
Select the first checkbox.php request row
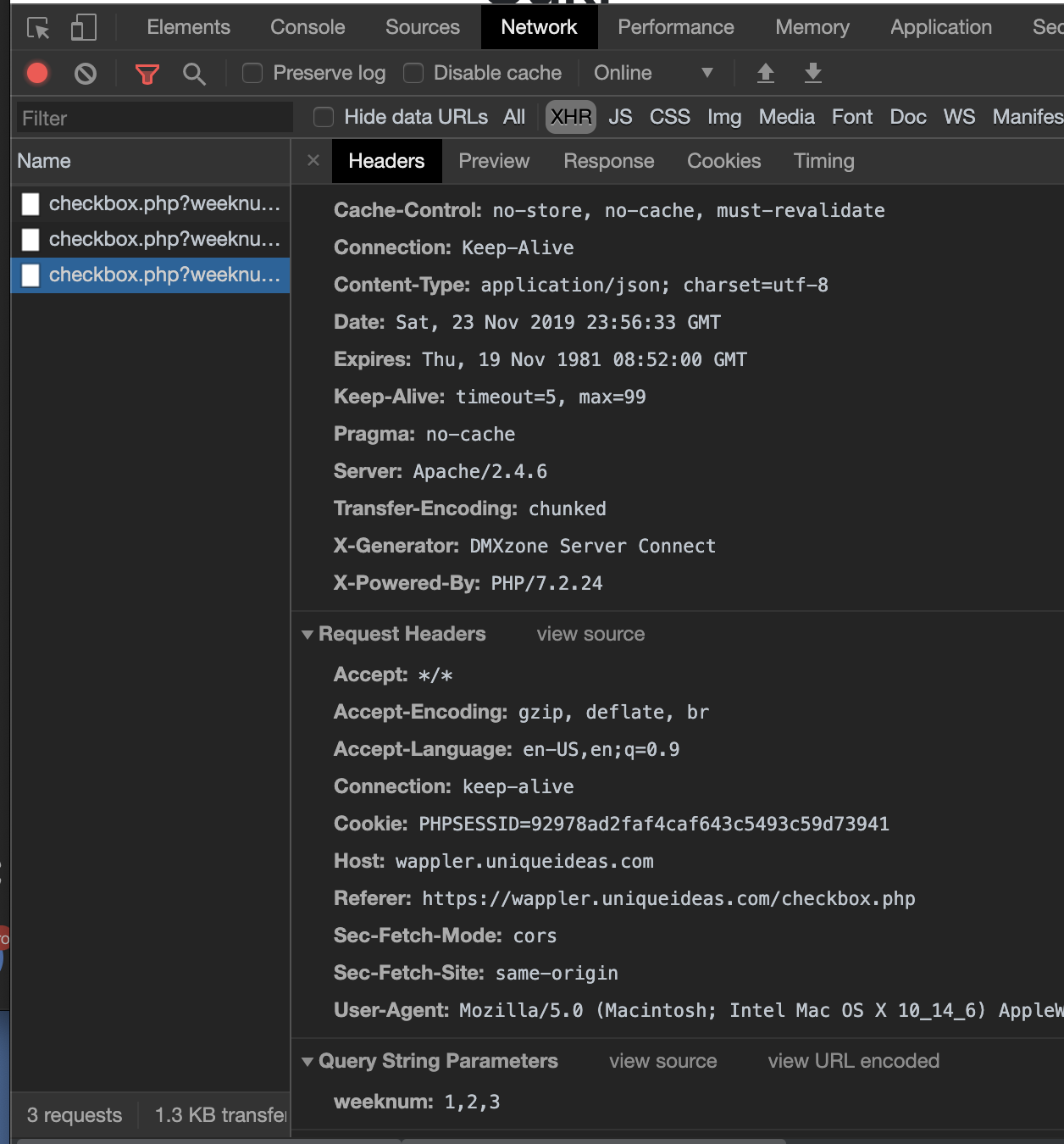click(151, 204)
